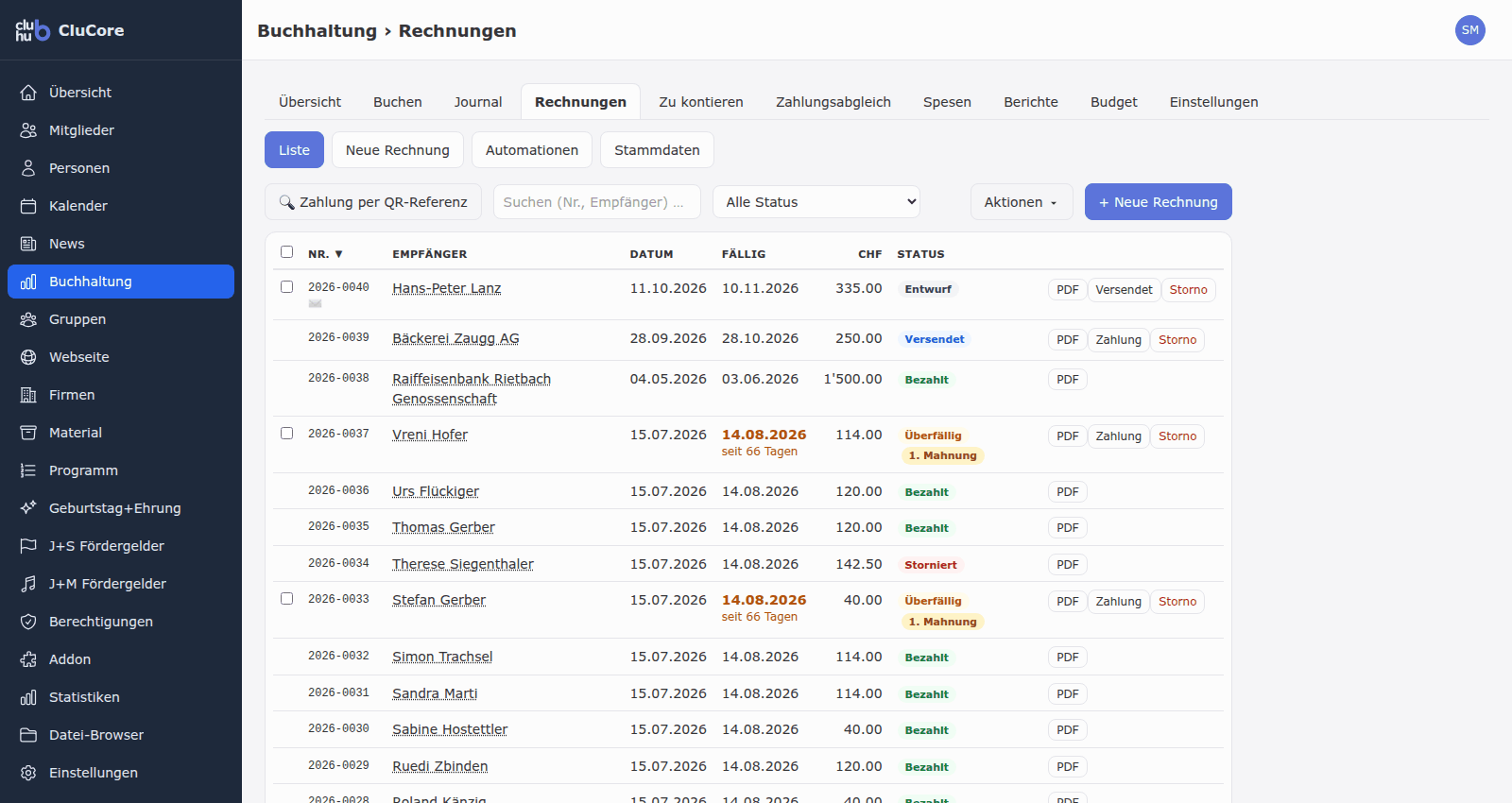Open the Berichte tab
1512x803 pixels.
(1031, 102)
